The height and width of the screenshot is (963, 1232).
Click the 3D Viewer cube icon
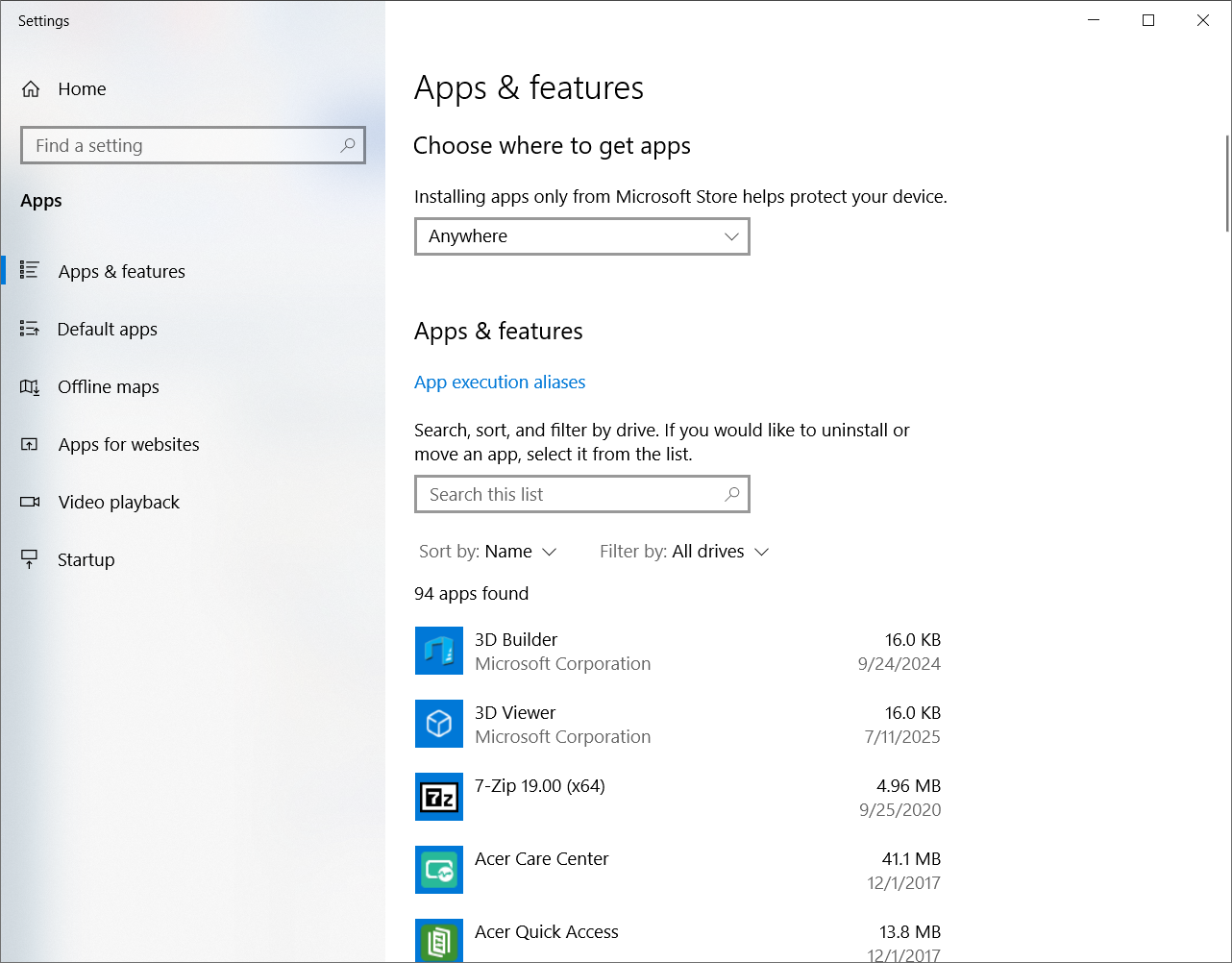pyautogui.click(x=439, y=724)
